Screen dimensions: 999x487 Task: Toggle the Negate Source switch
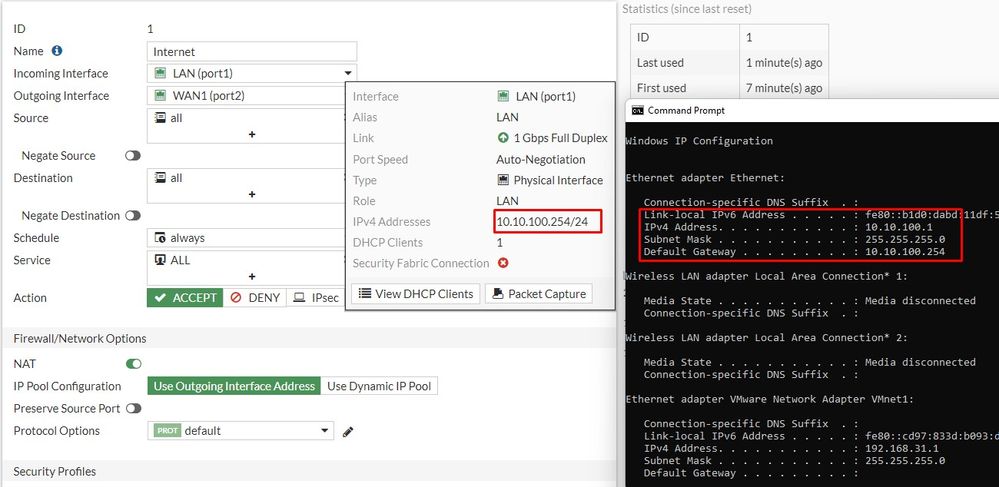point(133,156)
